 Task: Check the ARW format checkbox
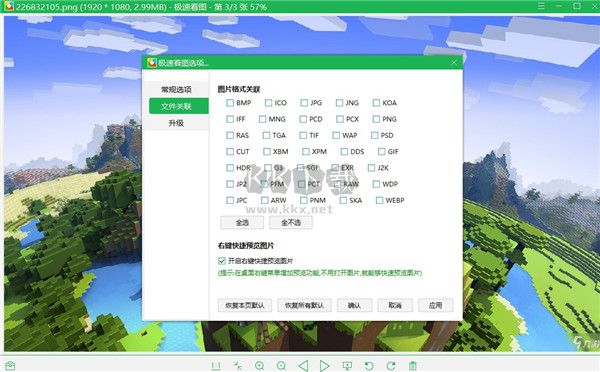coord(265,200)
